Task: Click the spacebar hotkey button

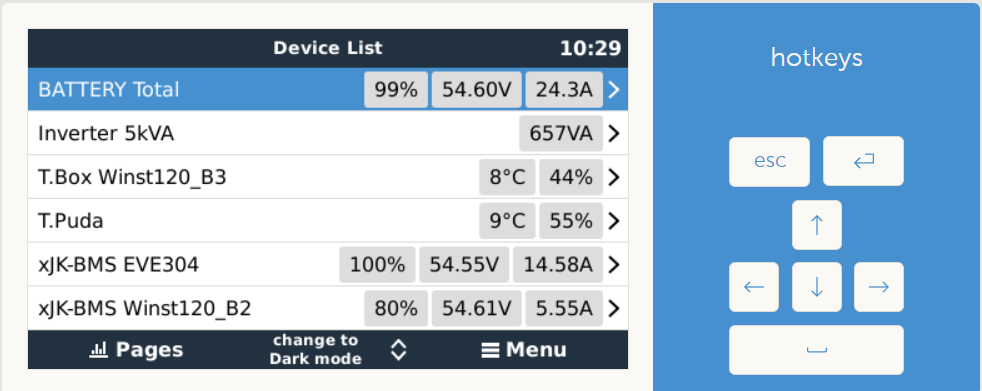Action: point(816,350)
